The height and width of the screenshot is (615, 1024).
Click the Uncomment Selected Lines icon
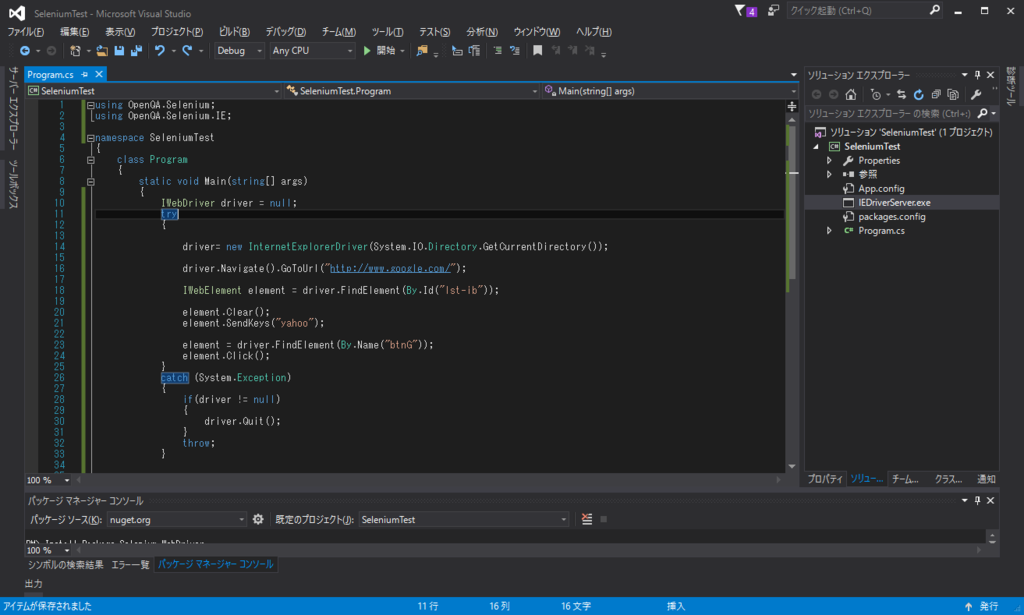(515, 50)
